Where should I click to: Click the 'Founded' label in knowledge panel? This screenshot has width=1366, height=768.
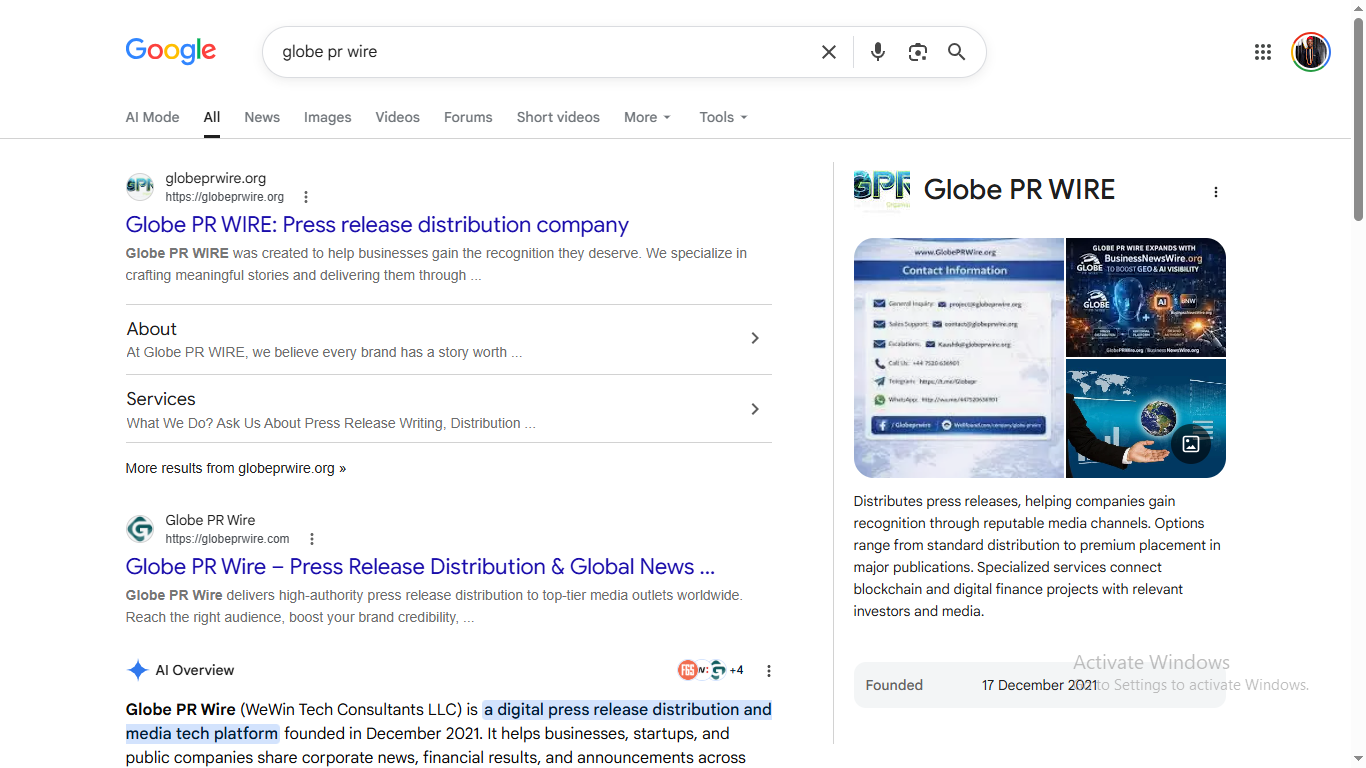click(894, 685)
